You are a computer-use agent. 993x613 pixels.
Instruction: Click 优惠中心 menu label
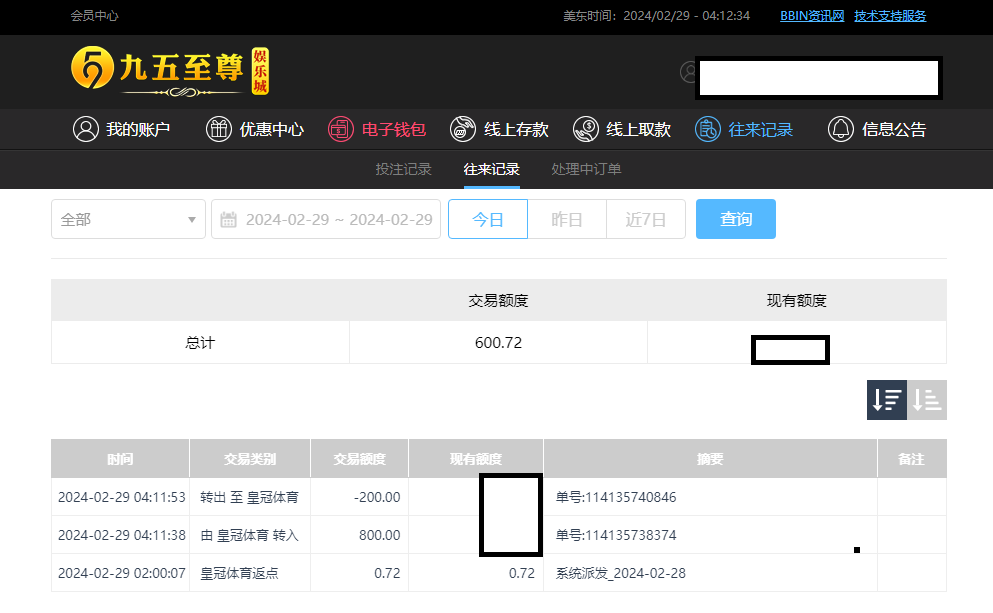272,129
